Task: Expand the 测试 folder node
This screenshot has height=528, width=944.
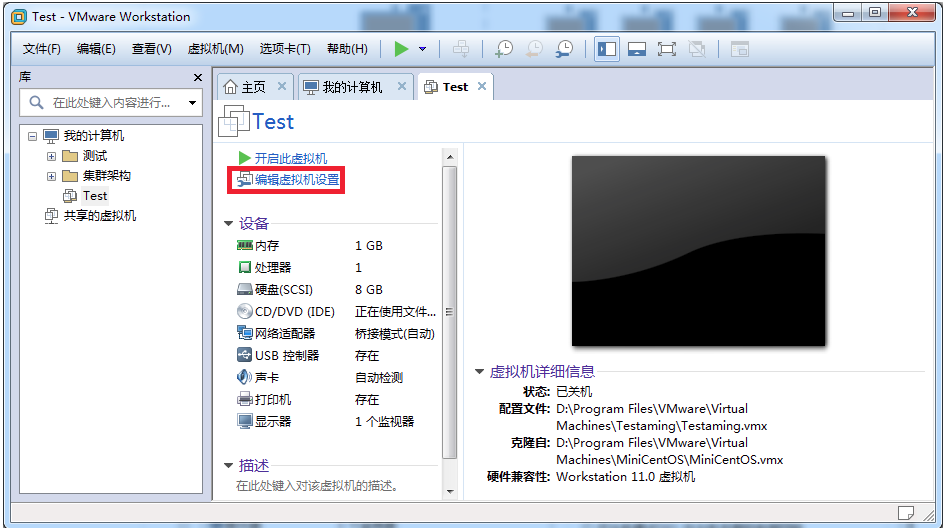Action: 51,157
